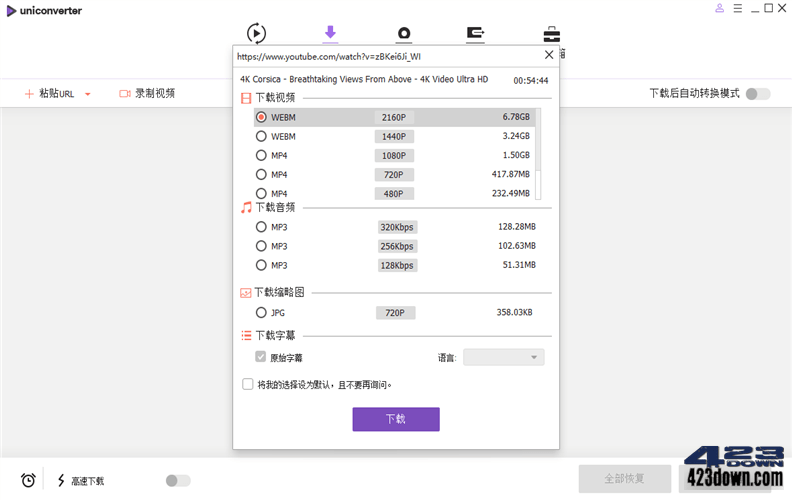Open the Burn disc tab icon
792x500 pixels.
(x=403, y=34)
